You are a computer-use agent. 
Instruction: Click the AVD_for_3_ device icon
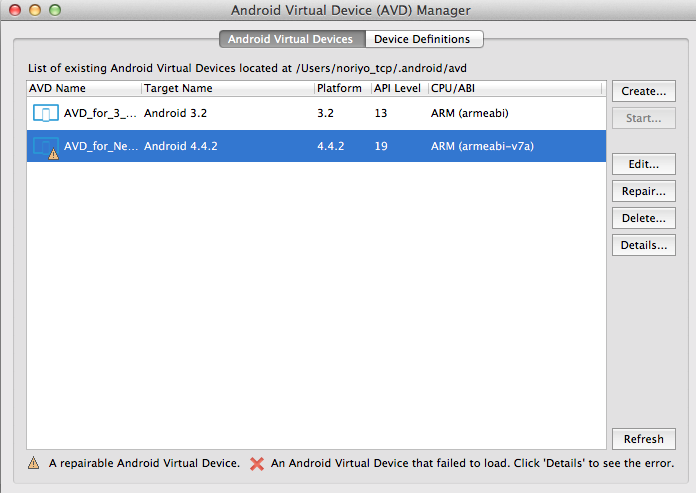[x=46, y=113]
